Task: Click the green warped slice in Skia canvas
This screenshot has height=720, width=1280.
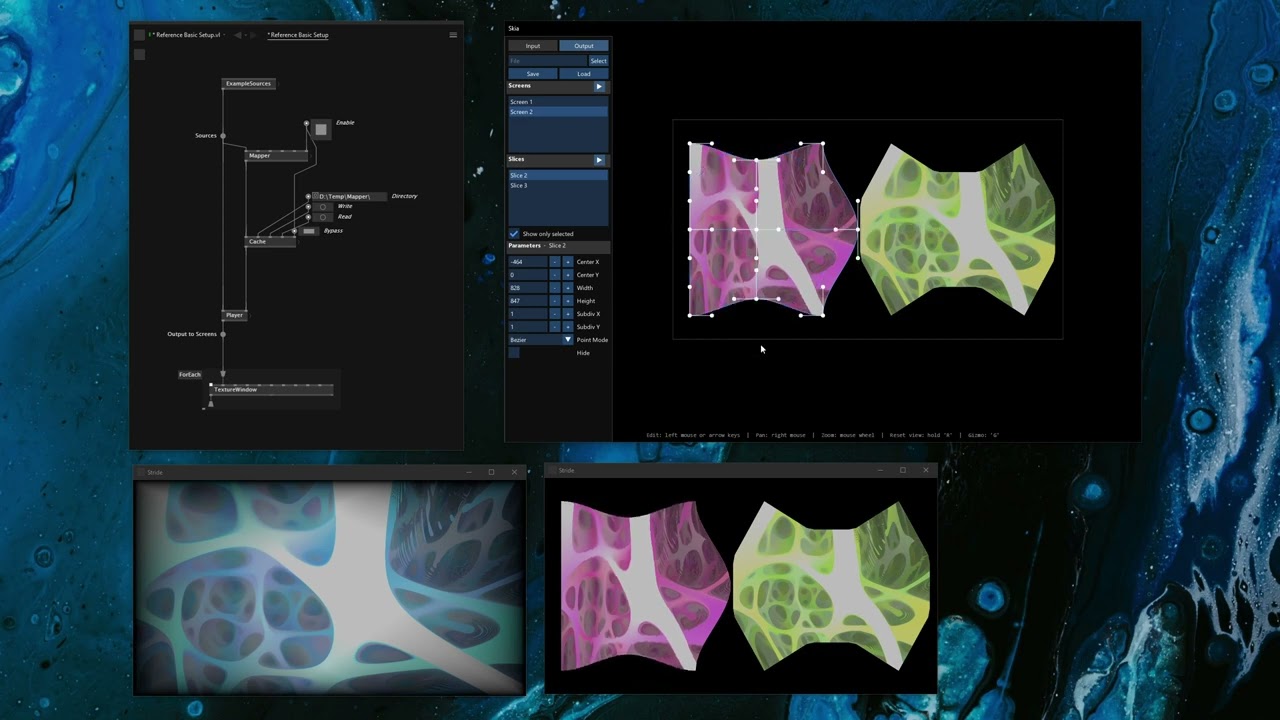Action: tap(958, 230)
